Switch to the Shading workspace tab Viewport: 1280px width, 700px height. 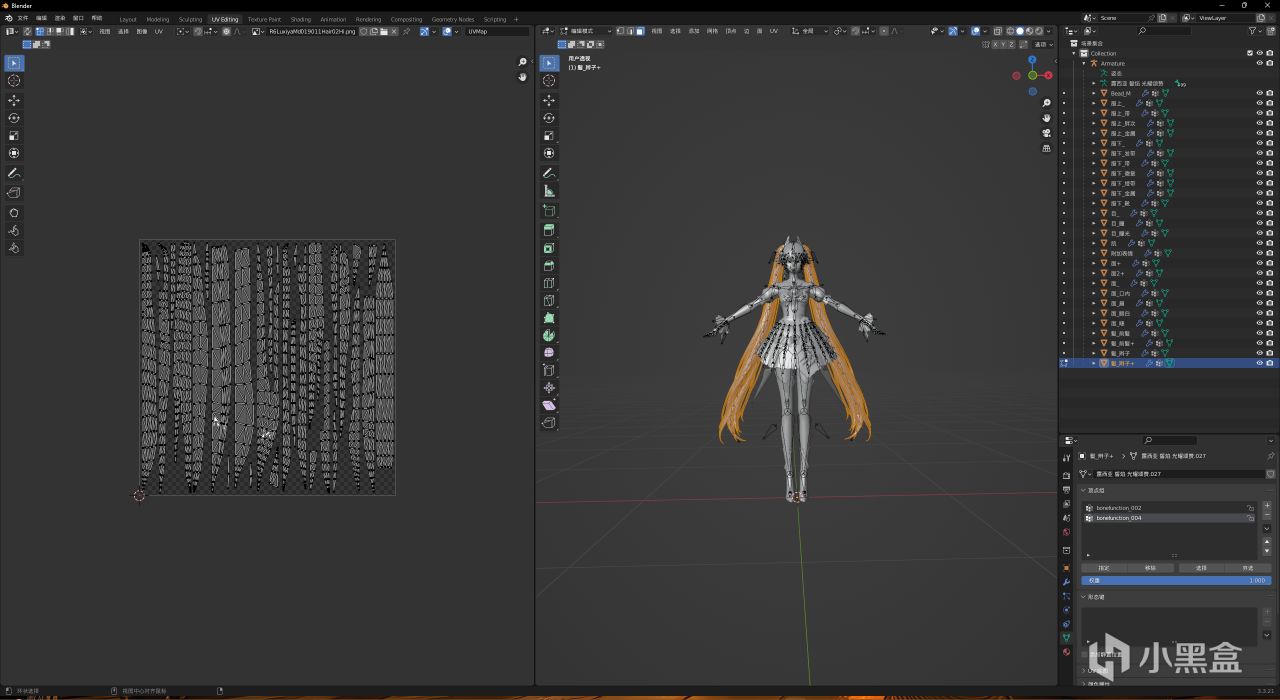coord(300,19)
